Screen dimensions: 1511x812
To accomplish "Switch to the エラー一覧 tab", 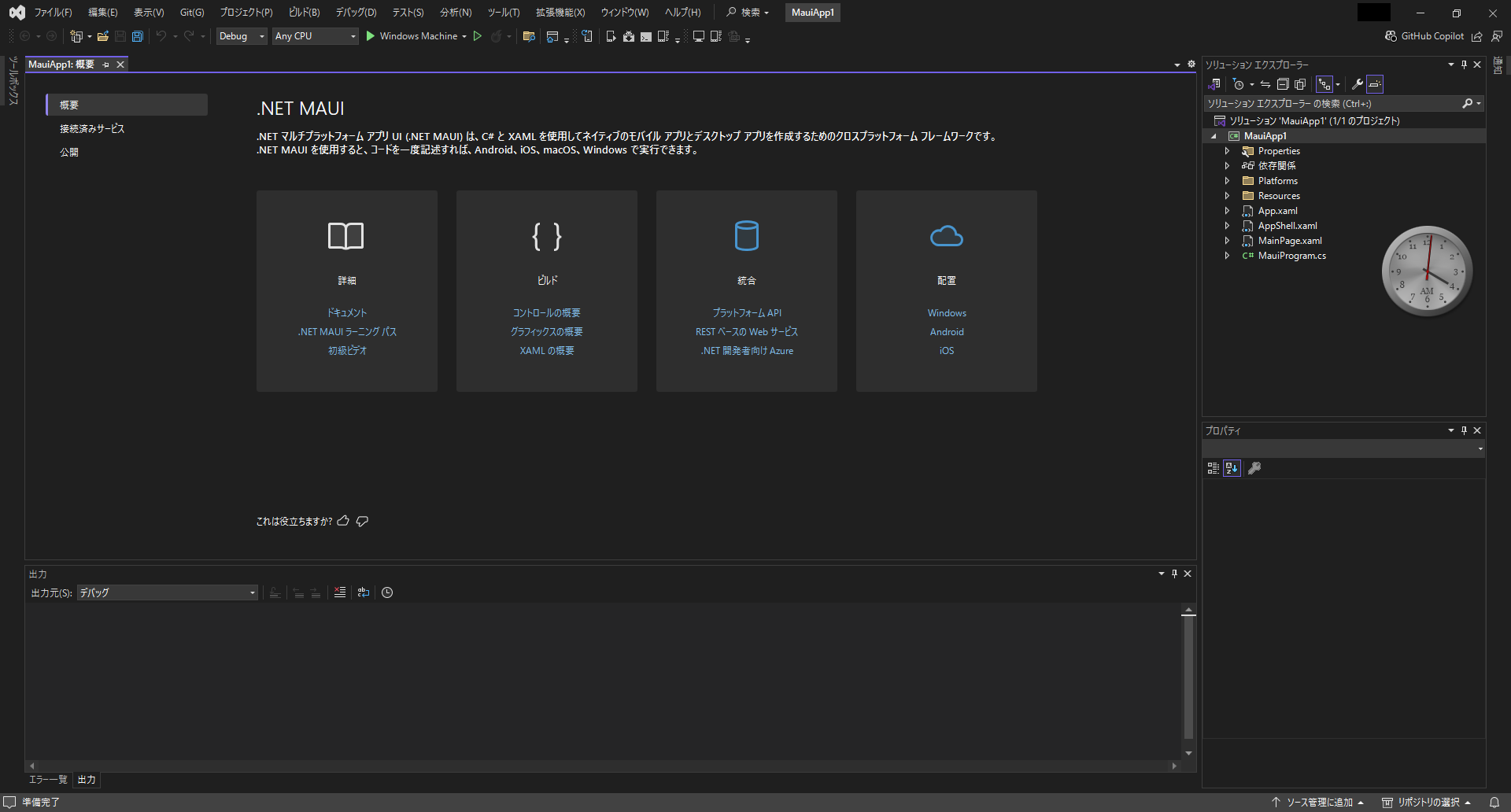I will [x=48, y=780].
